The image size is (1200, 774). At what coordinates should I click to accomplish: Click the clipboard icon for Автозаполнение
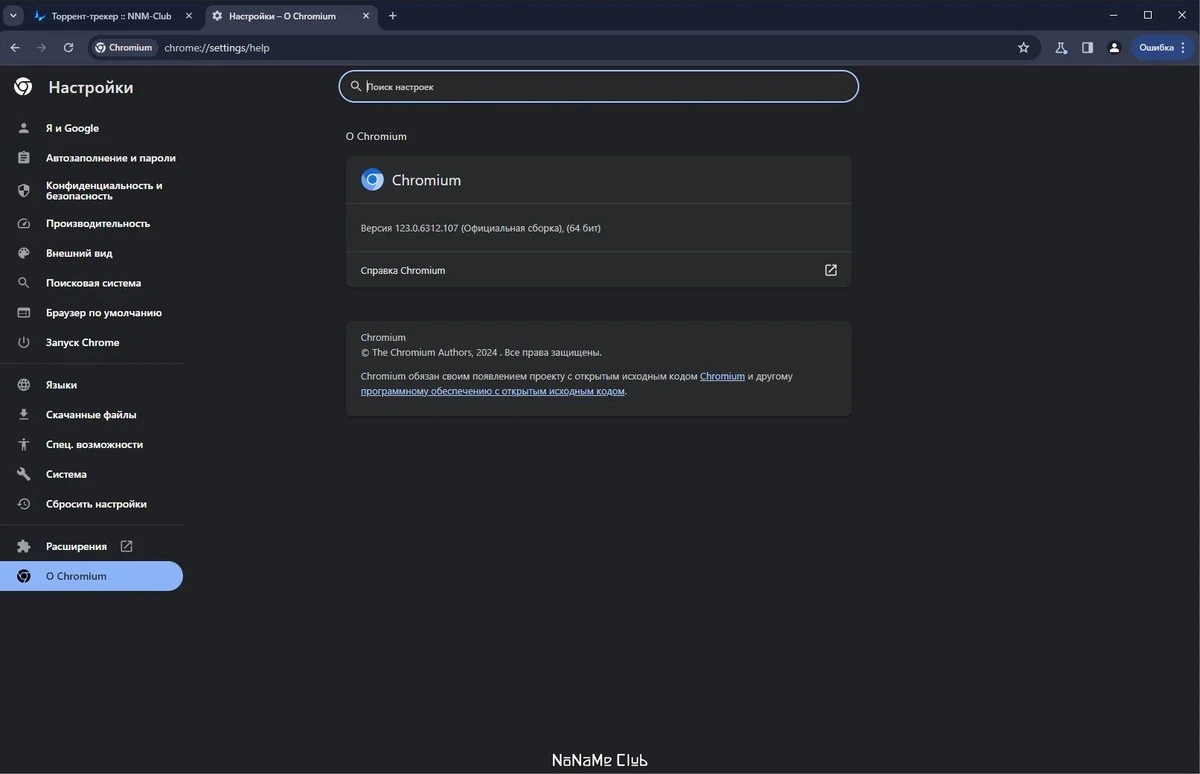pos(24,158)
